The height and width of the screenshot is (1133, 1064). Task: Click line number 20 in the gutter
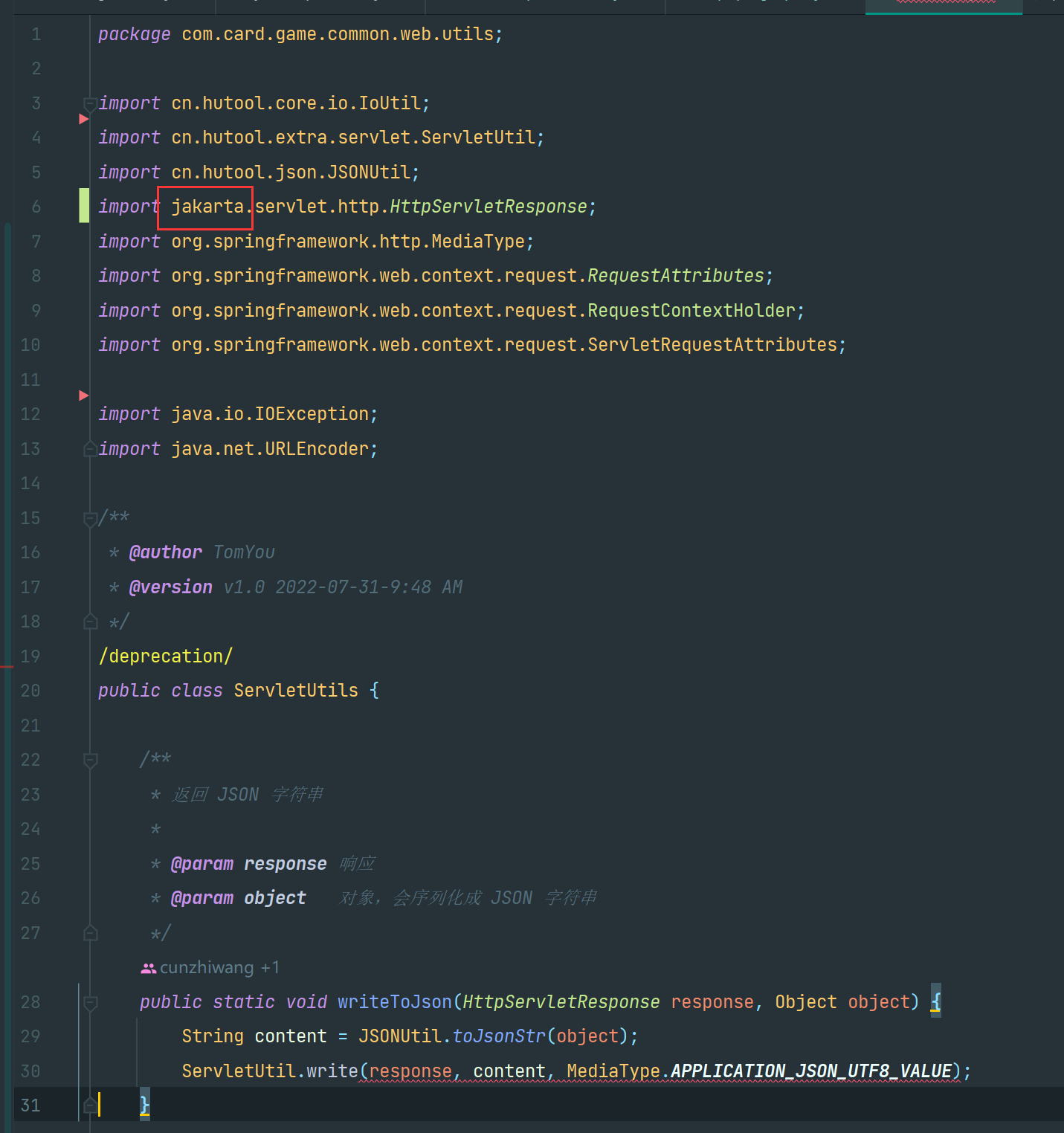(30, 690)
